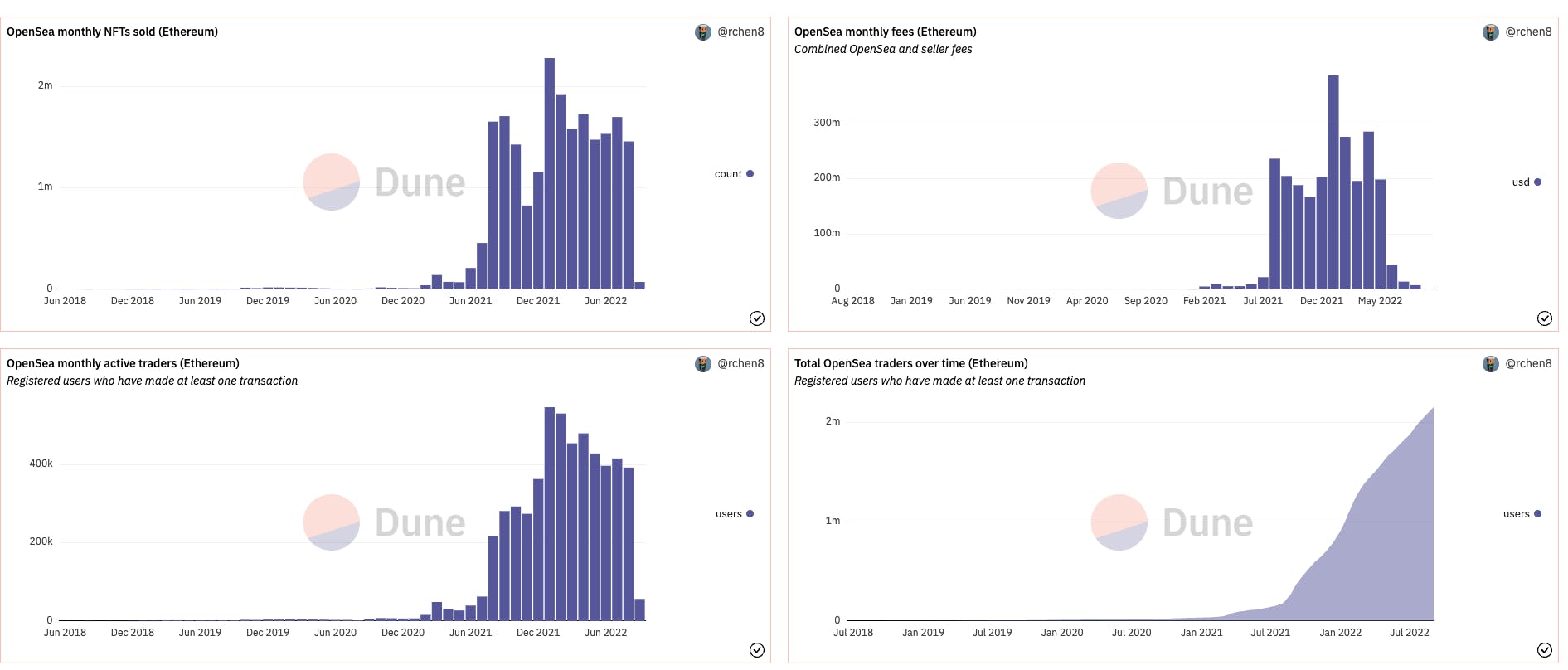Open rchen8 avatar on total traders panel
Viewport: 1568px width, 670px height.
1491,364
